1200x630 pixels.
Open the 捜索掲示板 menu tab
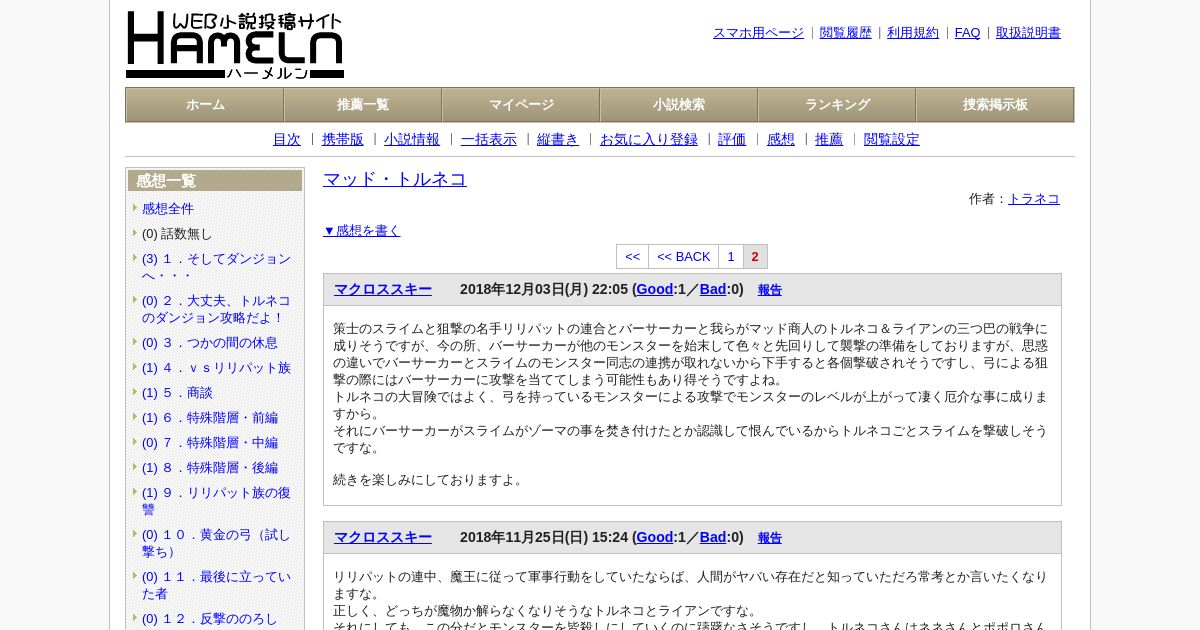pos(995,105)
